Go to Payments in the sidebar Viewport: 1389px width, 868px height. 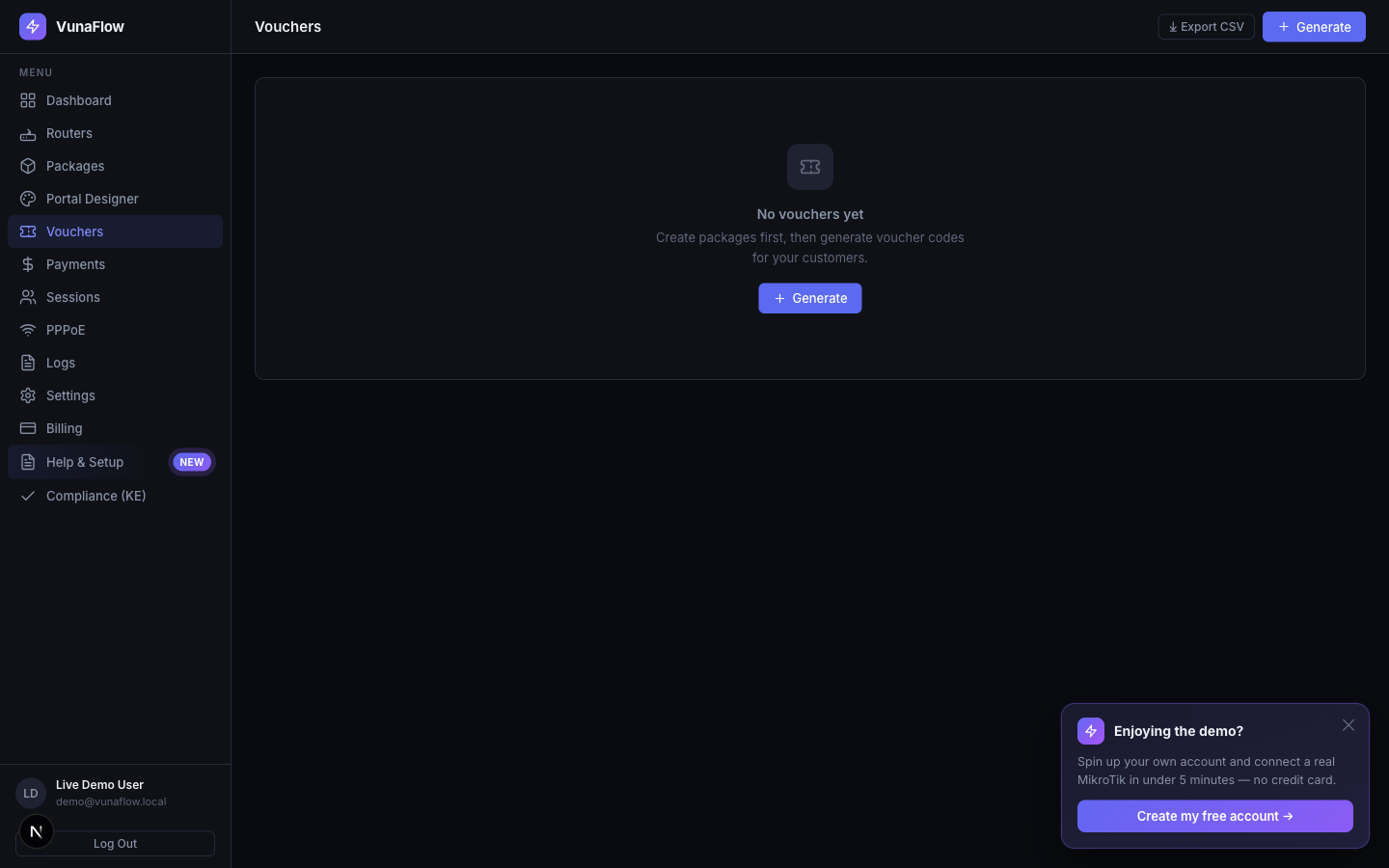coord(115,264)
